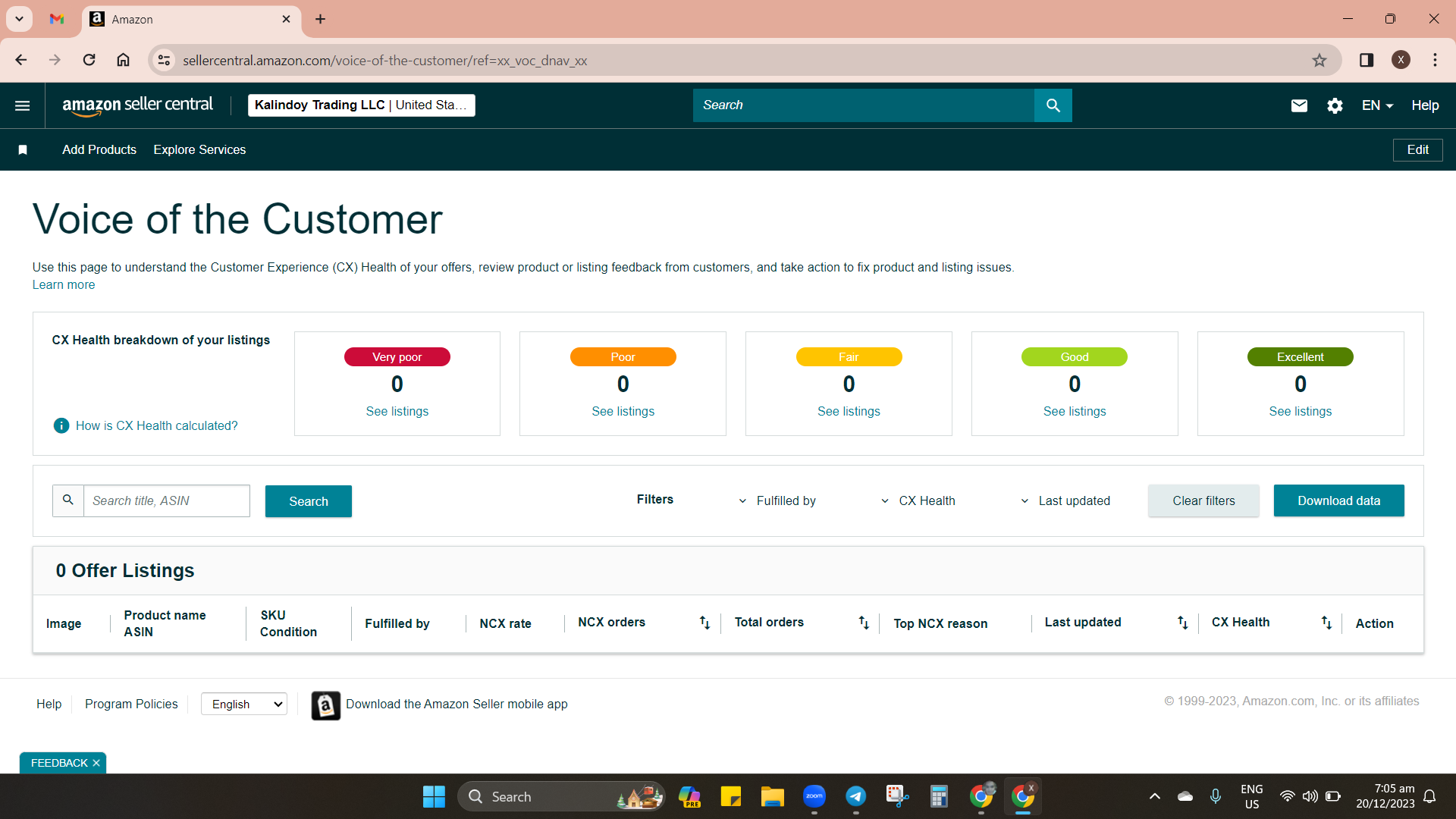Viewport: 1456px width, 819px height.
Task: Open Program Policies footer link
Action: tap(131, 704)
